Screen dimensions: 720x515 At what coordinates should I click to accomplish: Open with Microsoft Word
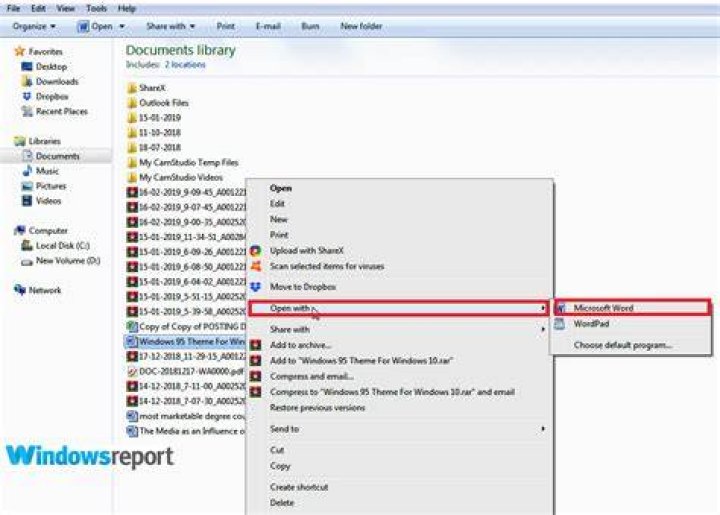(x=631, y=308)
